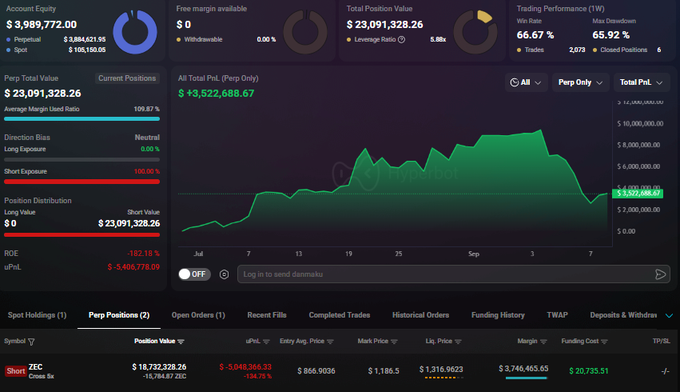This screenshot has height=392, width=680.
Task: Click the Direction Bias Neutral label
Action: click(147, 137)
